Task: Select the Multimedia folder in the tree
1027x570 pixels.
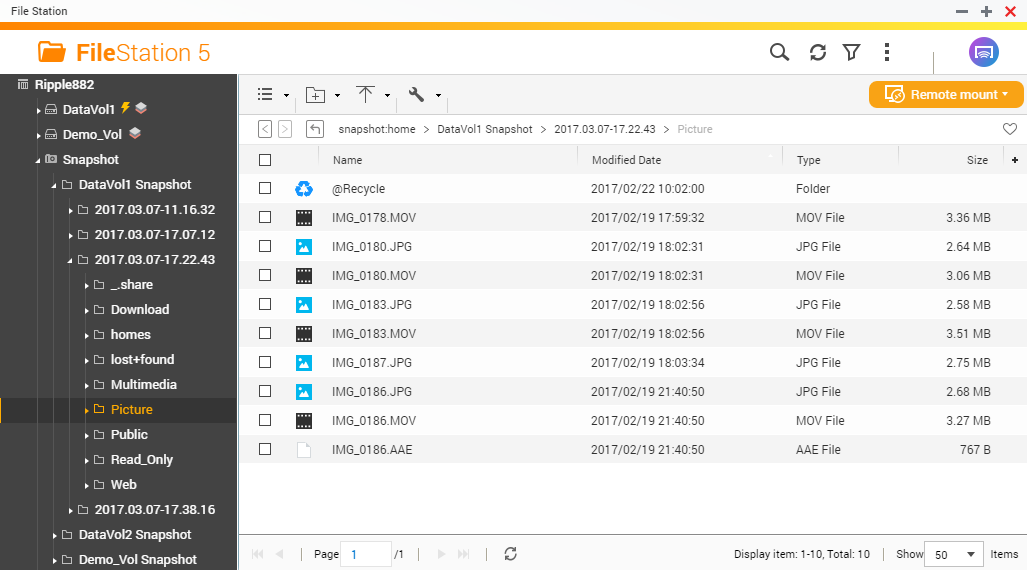Action: (143, 385)
